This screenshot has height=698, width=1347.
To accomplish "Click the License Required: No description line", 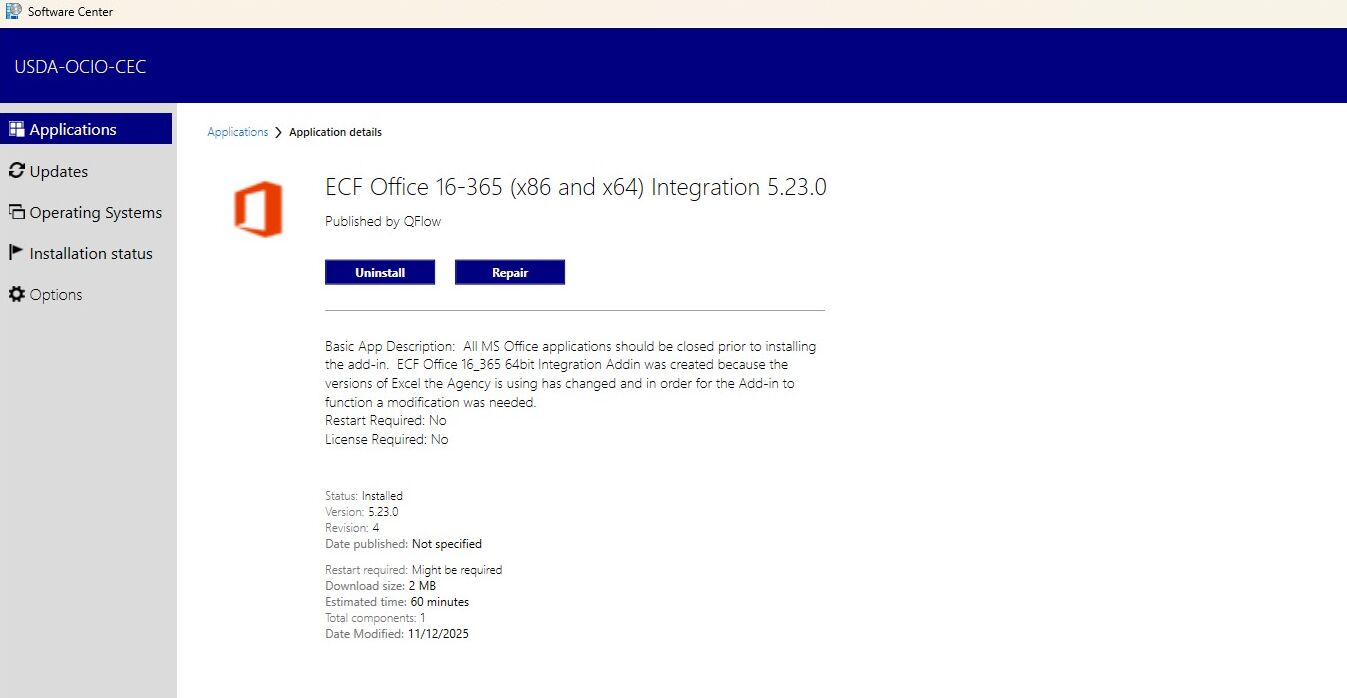I will pyautogui.click(x=387, y=440).
